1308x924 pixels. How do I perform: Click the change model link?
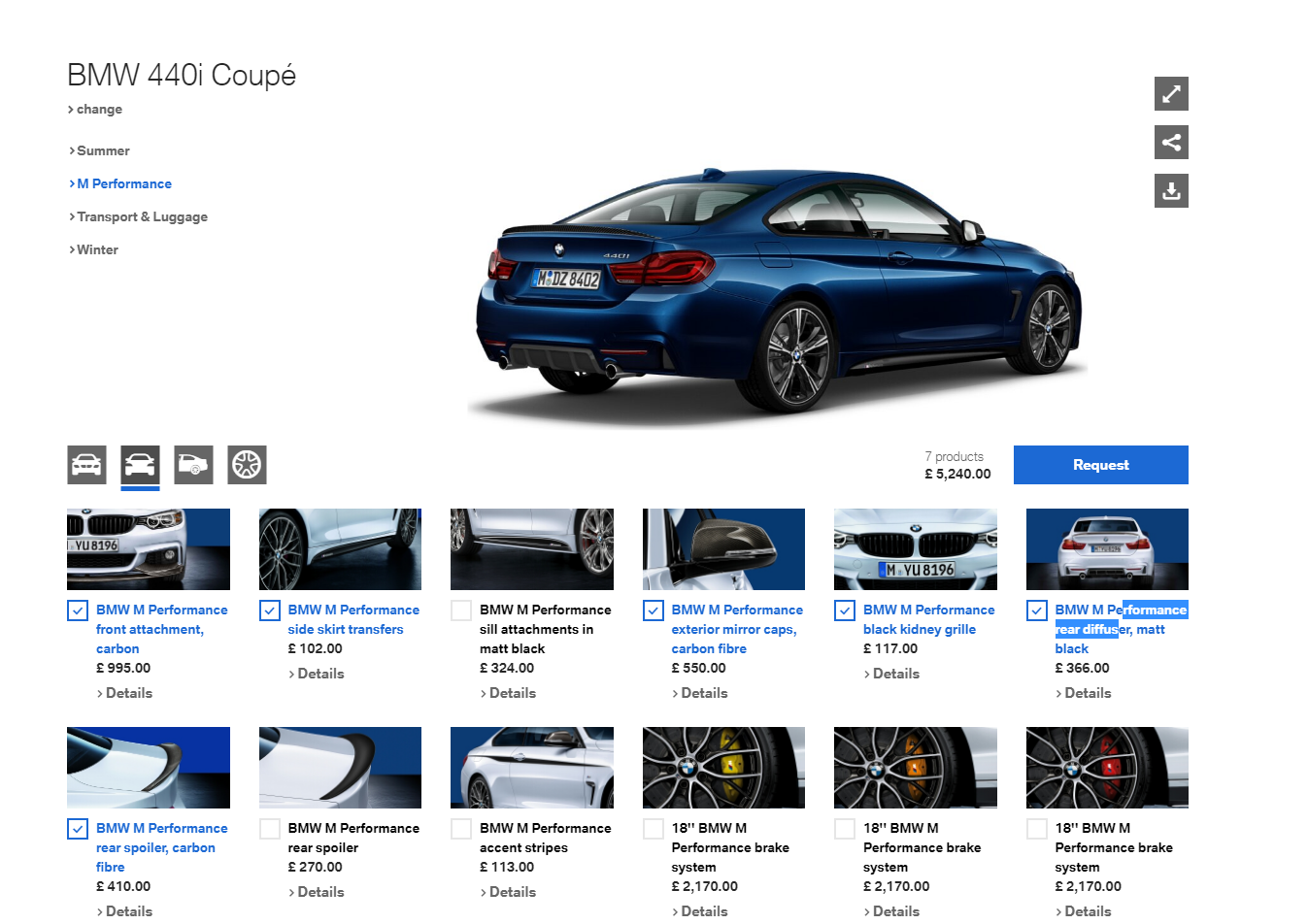(95, 109)
